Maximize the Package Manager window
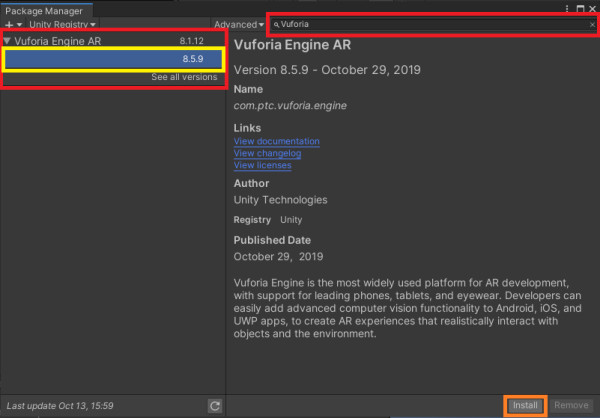 tap(580, 9)
